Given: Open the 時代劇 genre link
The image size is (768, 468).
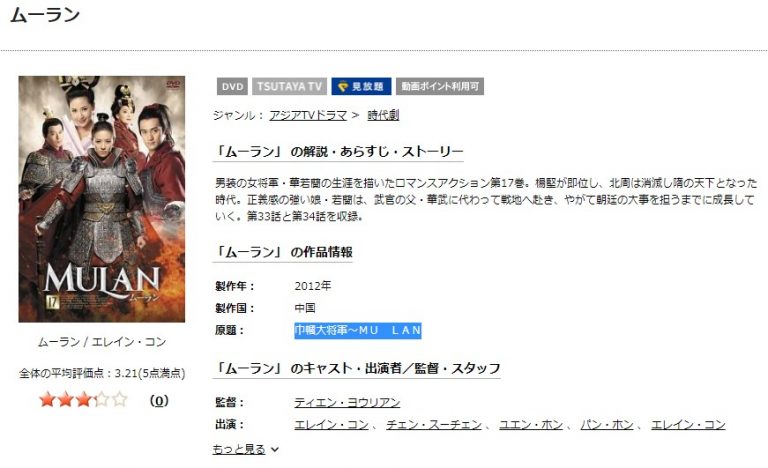Looking at the screenshot, I should click(384, 115).
